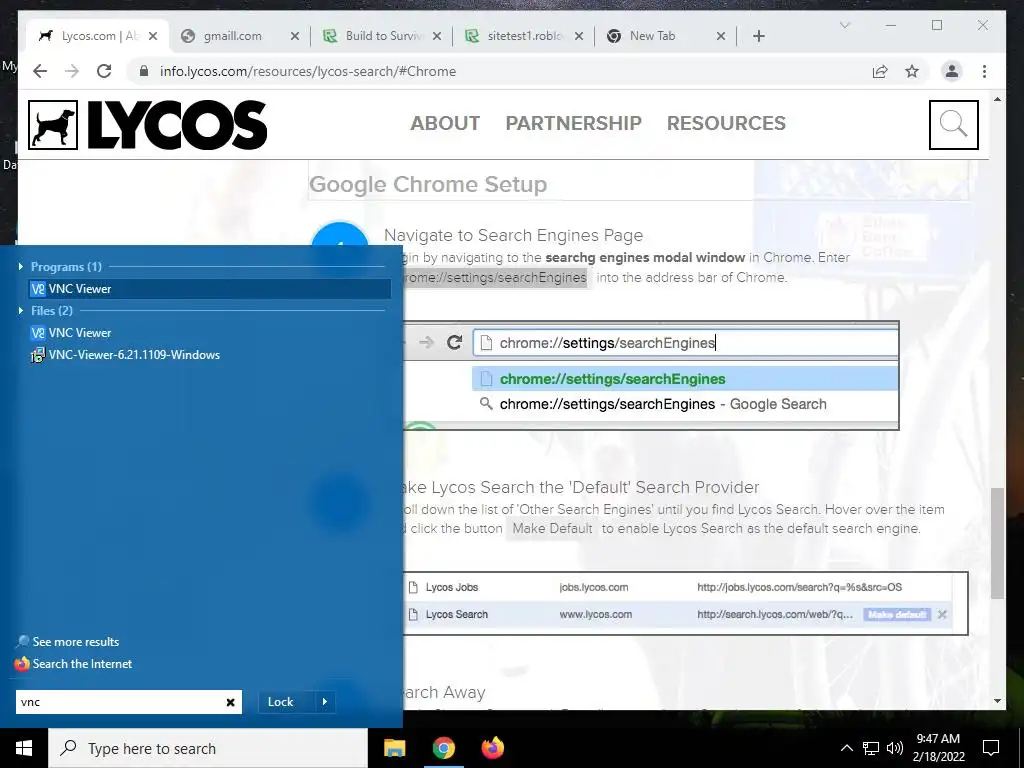Click the Lycos Search row text
1024x768 pixels.
pyautogui.click(x=456, y=615)
